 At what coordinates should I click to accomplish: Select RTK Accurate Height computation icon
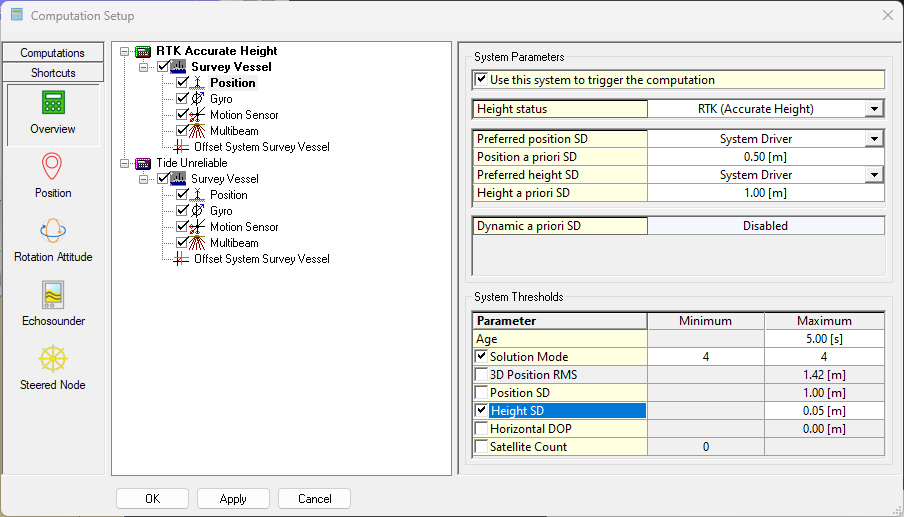[143, 51]
